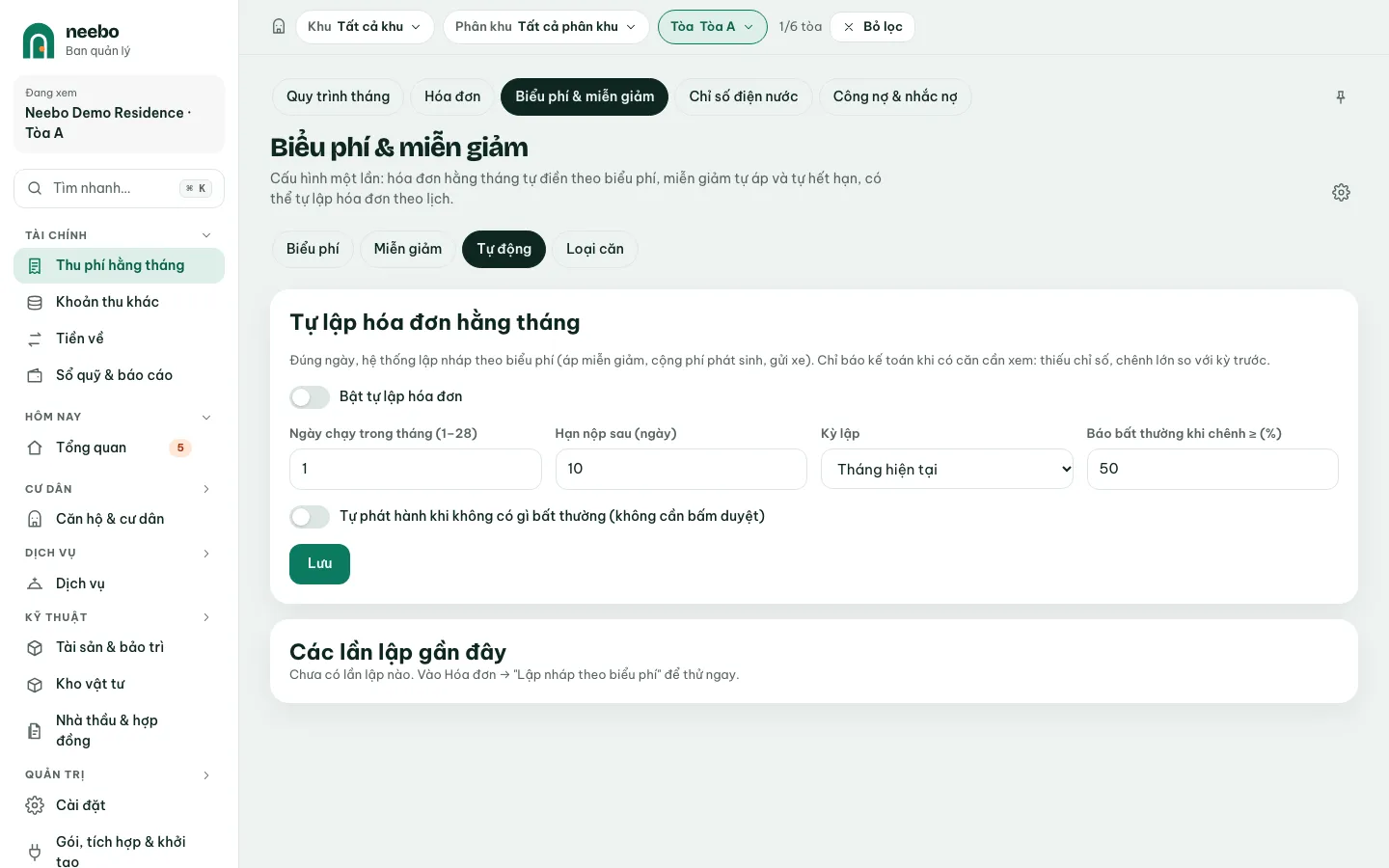
Task: Switch to the Quy trình tháng tab
Action: pyautogui.click(x=338, y=96)
